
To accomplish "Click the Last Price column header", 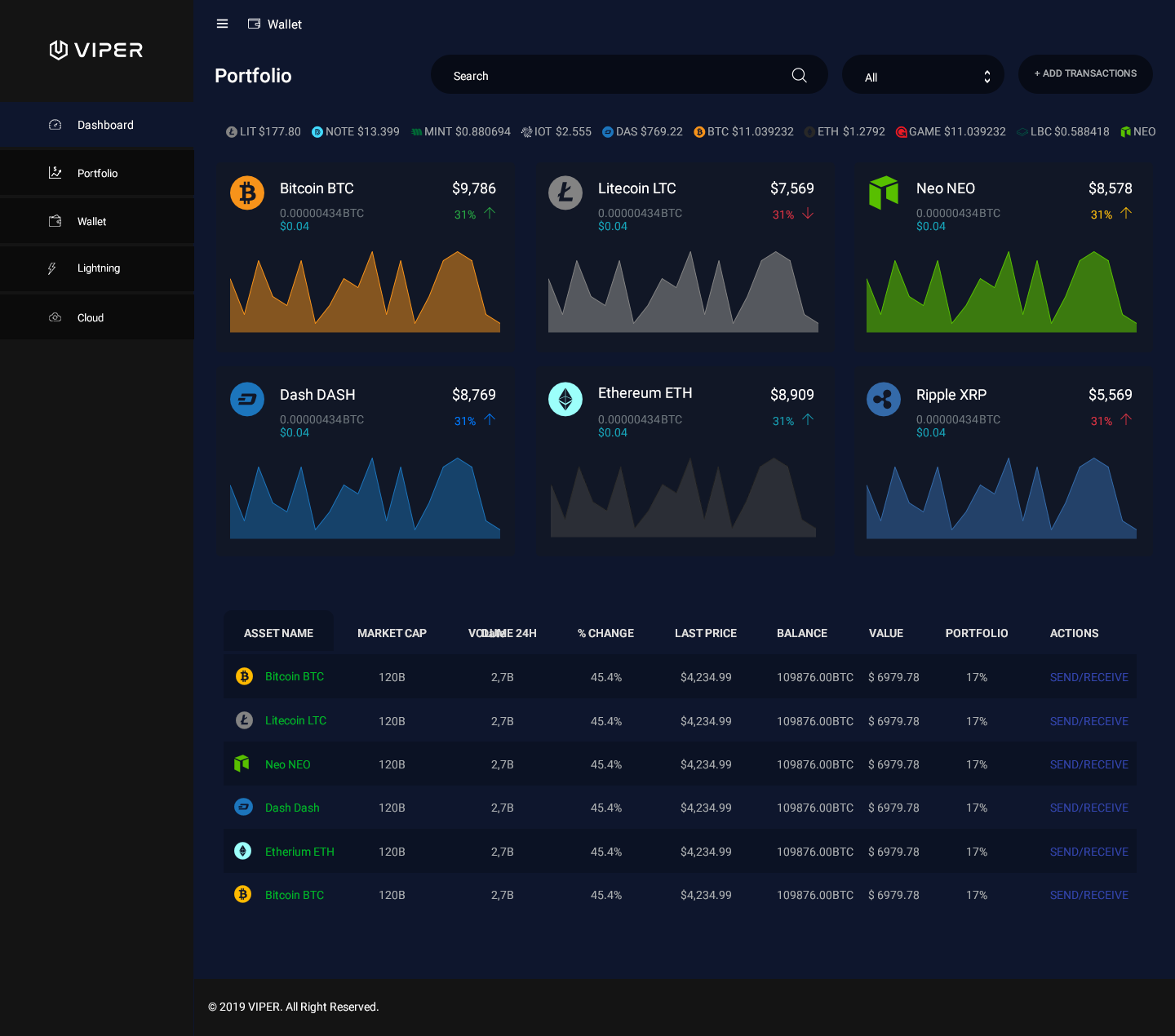I will point(706,633).
